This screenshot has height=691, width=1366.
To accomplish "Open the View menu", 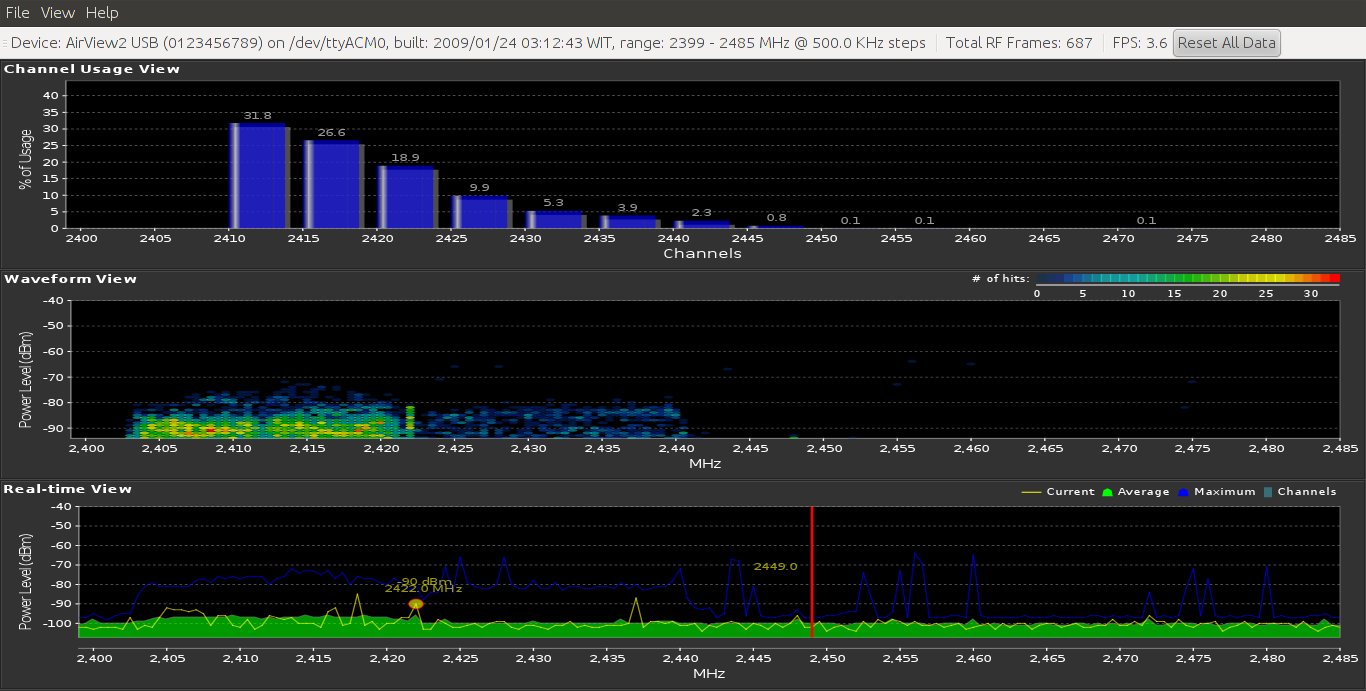I will coord(58,13).
